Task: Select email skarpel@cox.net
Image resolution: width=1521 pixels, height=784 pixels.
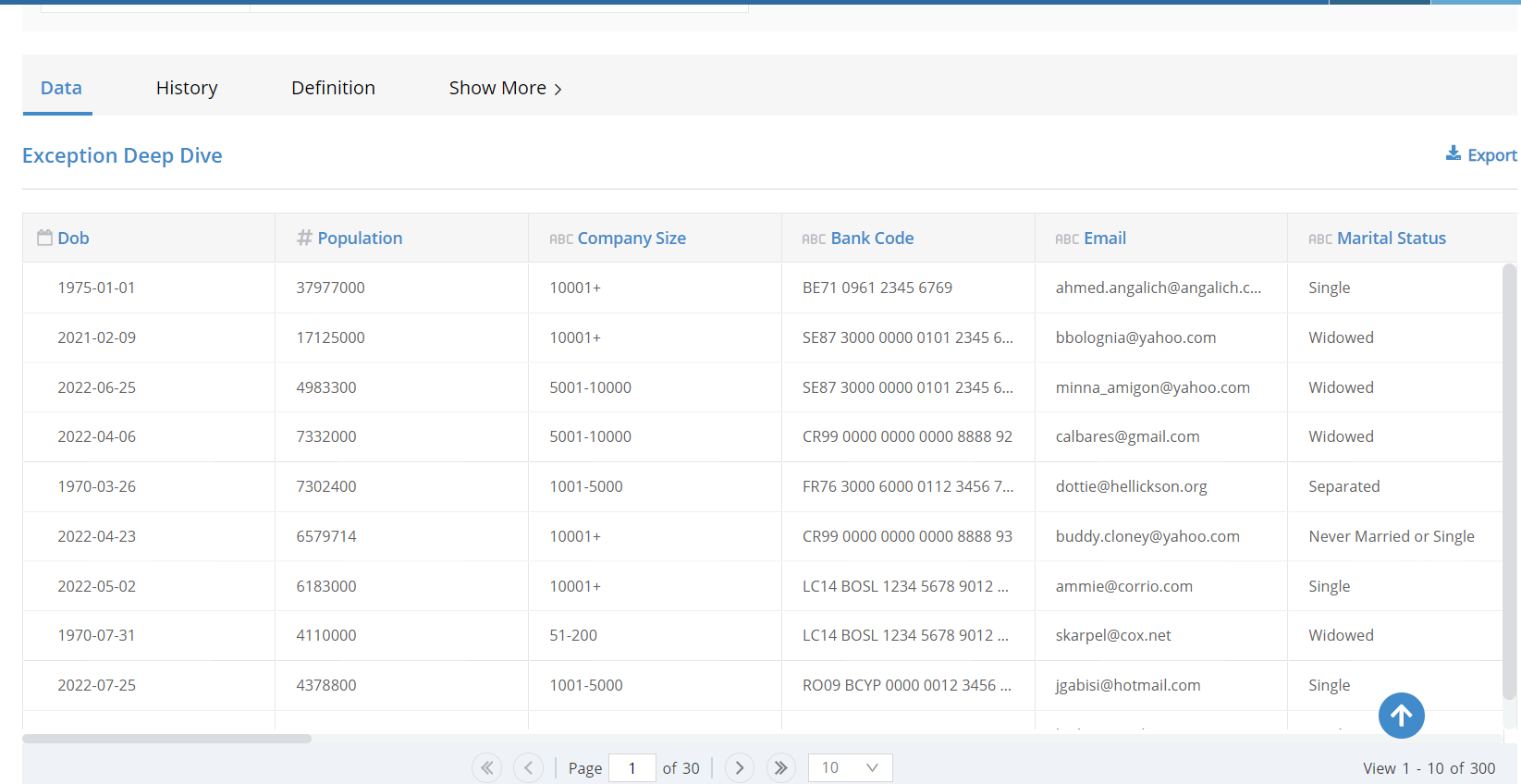Action: click(x=1113, y=635)
